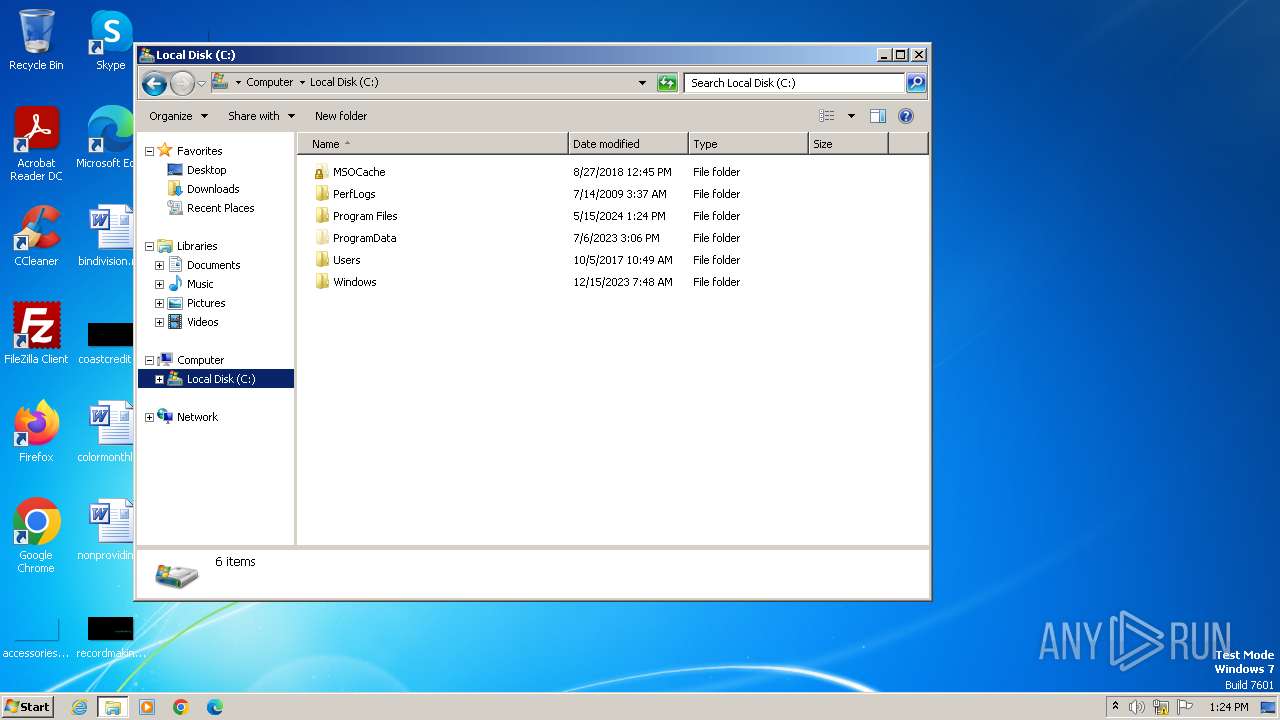
Task: Open the Pictures library
Action: tap(206, 303)
